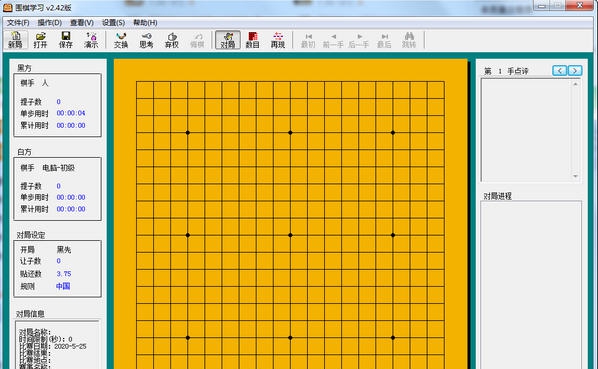Click the white player name 电脑-初级
This screenshot has height=369, width=598.
58,168
